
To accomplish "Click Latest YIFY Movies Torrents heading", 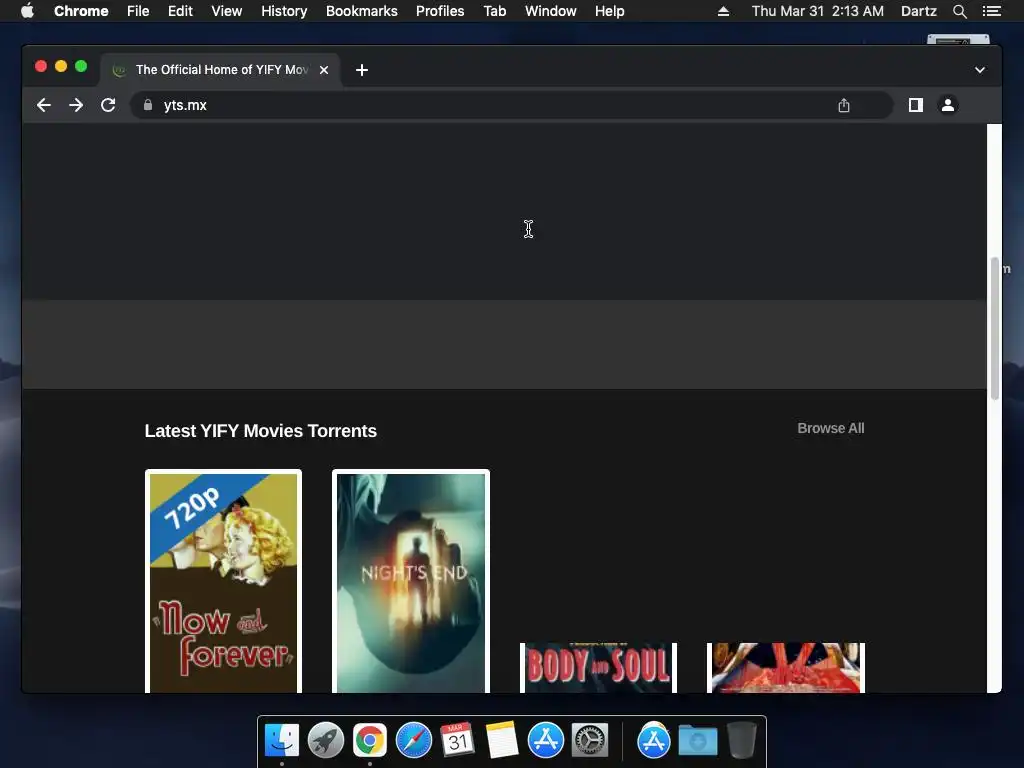I will click(261, 431).
